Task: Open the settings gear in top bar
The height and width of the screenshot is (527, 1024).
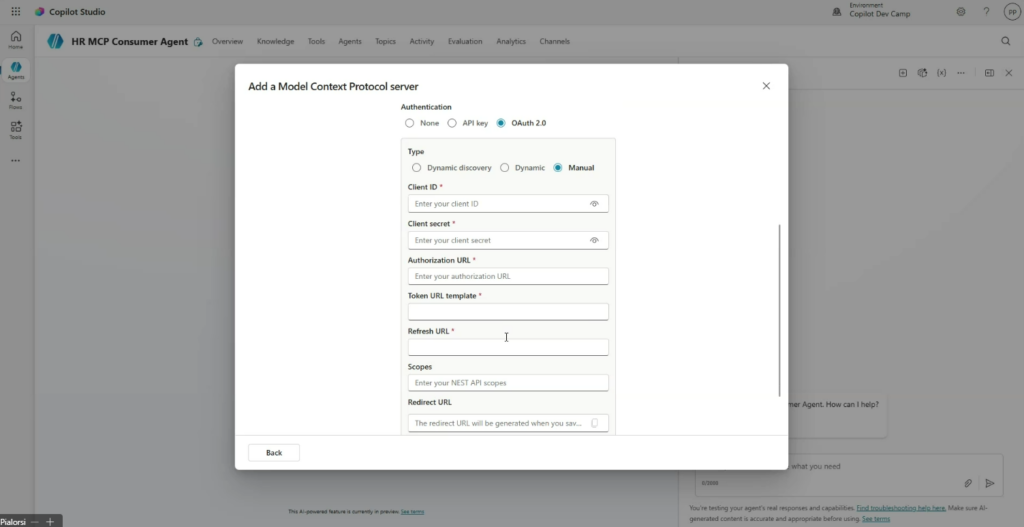Action: (x=961, y=12)
